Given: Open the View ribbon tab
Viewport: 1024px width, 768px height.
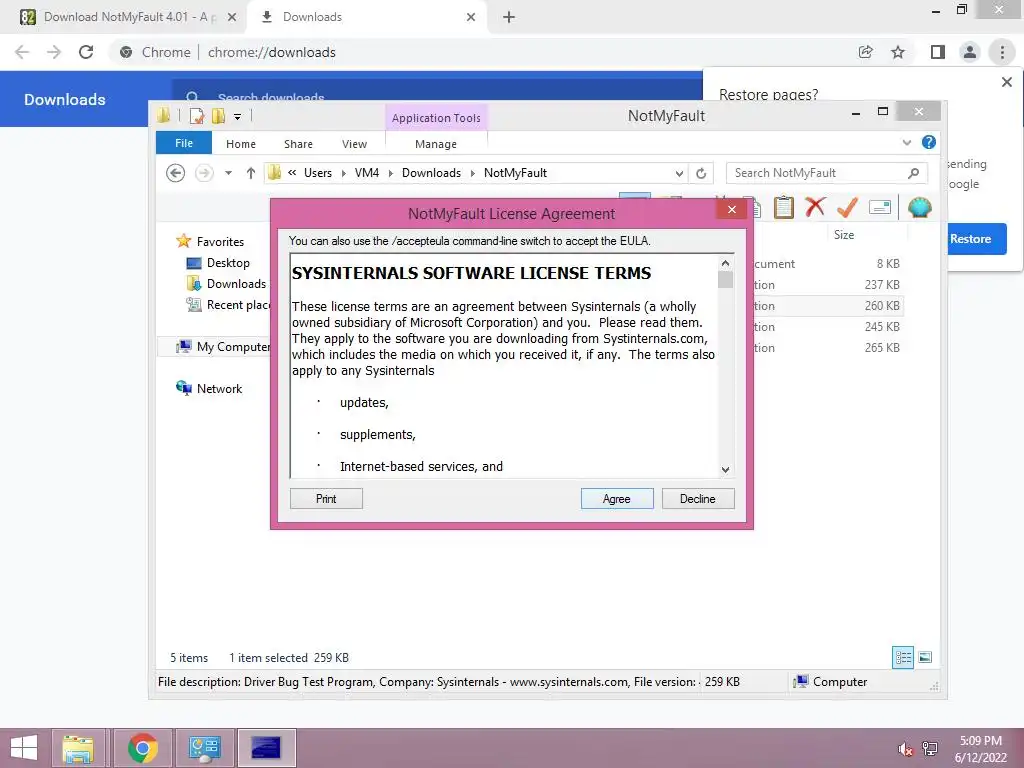Looking at the screenshot, I should [x=354, y=144].
